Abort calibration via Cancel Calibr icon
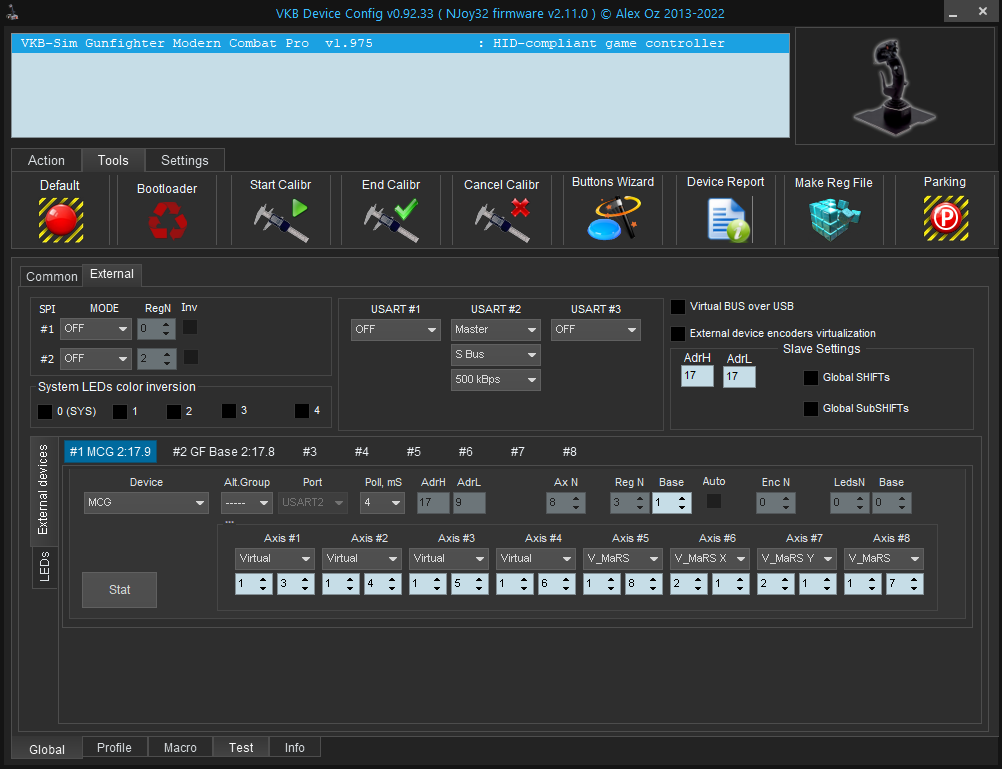 pos(501,219)
